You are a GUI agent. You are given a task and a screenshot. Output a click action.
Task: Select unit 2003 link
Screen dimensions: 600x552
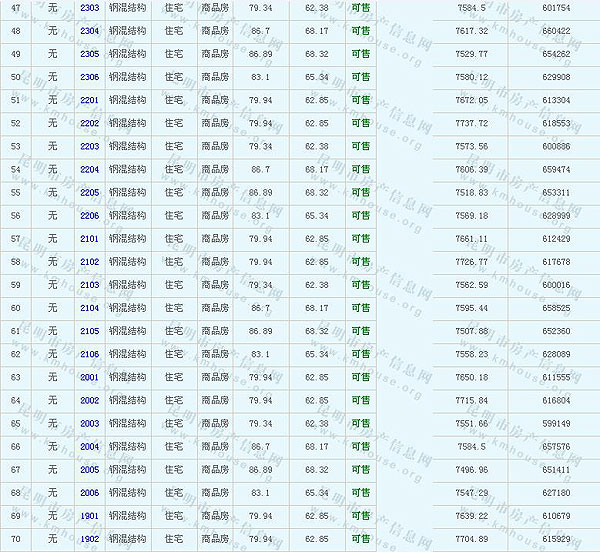click(x=89, y=423)
